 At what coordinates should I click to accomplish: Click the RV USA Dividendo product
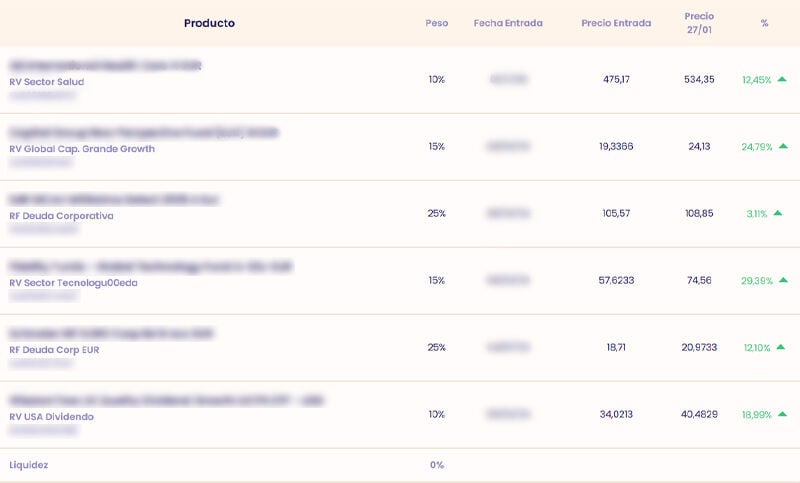51,417
